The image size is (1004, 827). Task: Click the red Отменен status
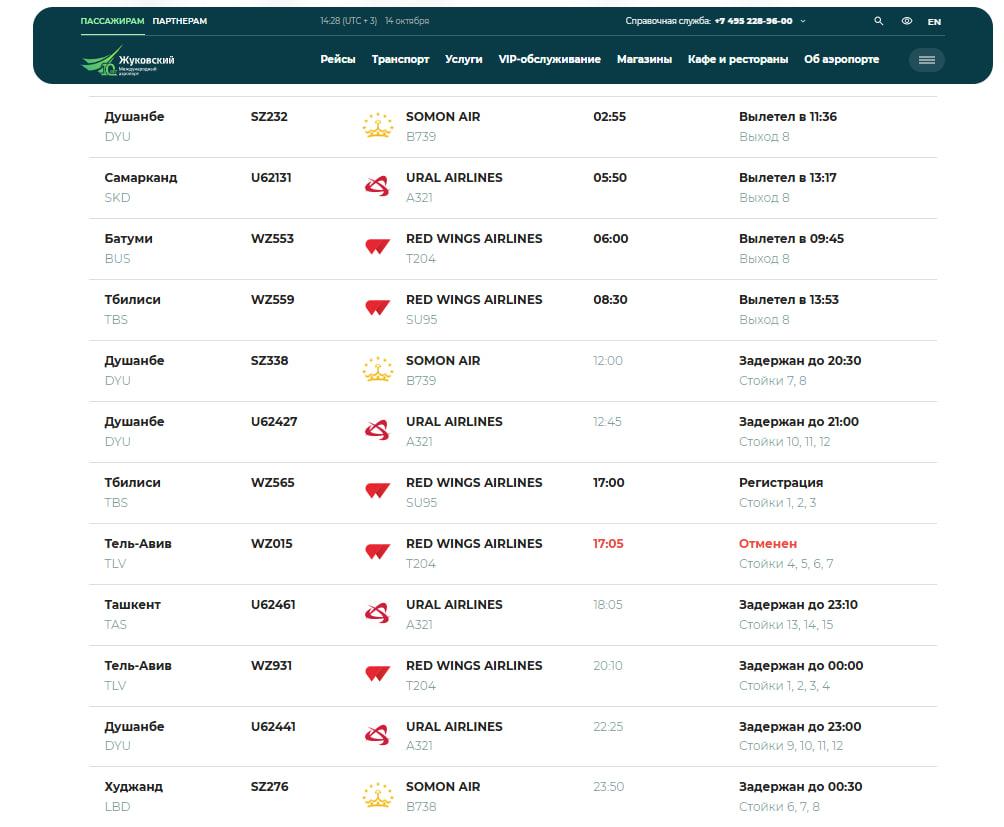click(768, 543)
